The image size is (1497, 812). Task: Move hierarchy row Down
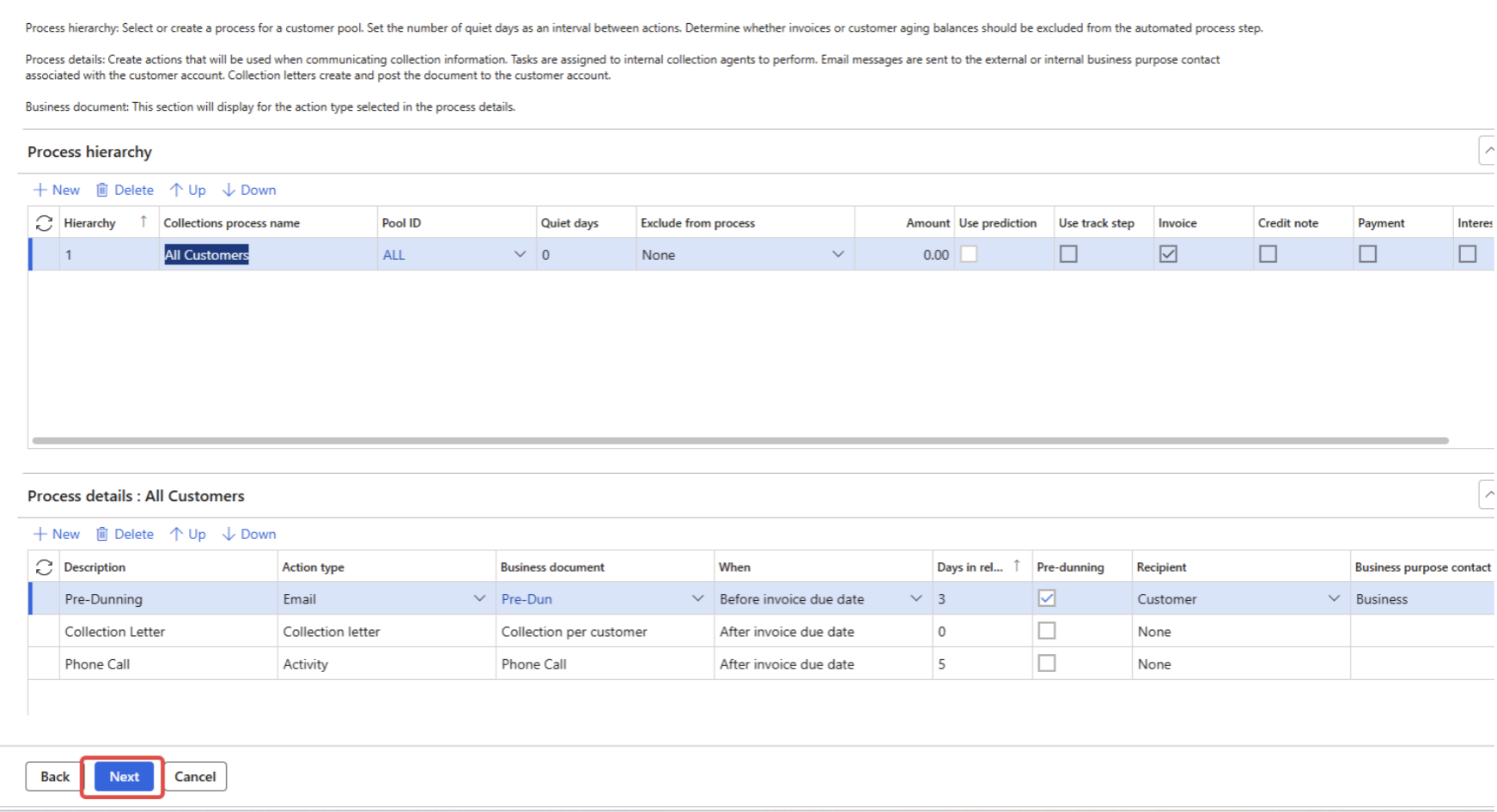click(x=249, y=190)
